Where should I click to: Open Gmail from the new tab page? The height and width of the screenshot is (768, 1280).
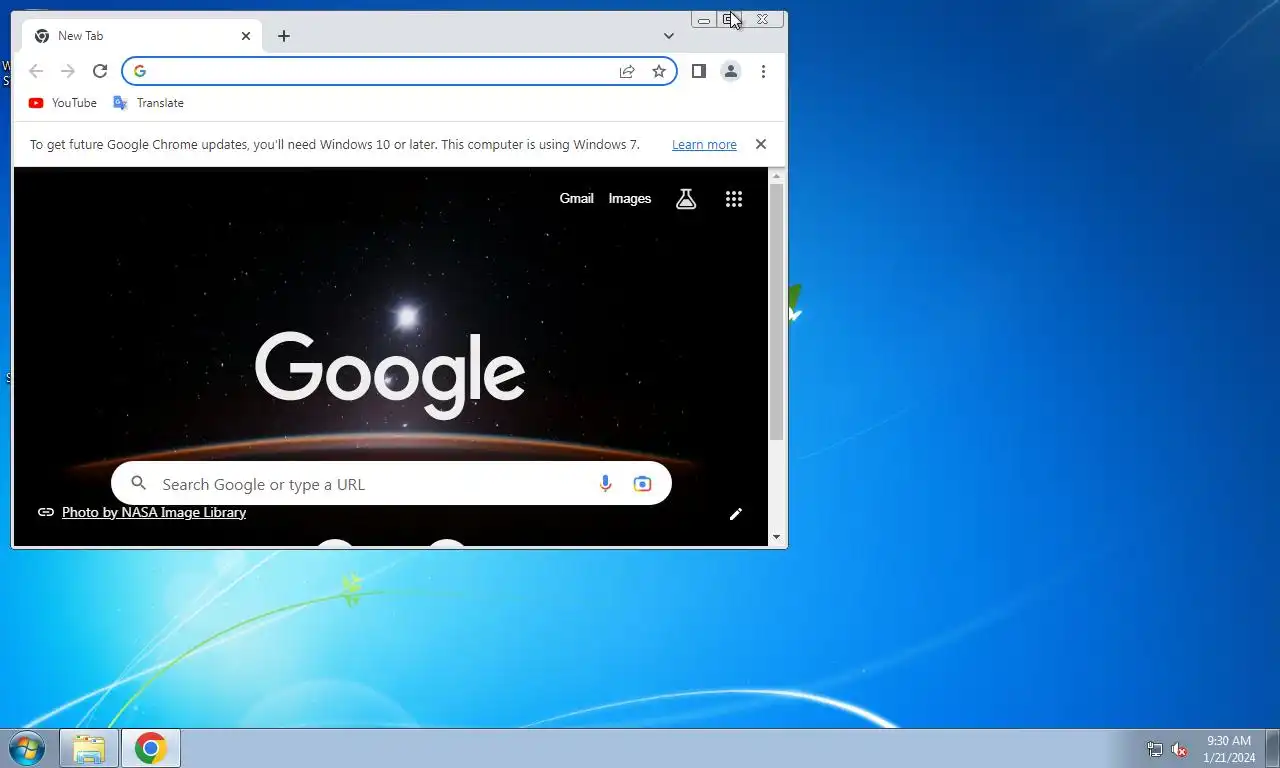(576, 198)
